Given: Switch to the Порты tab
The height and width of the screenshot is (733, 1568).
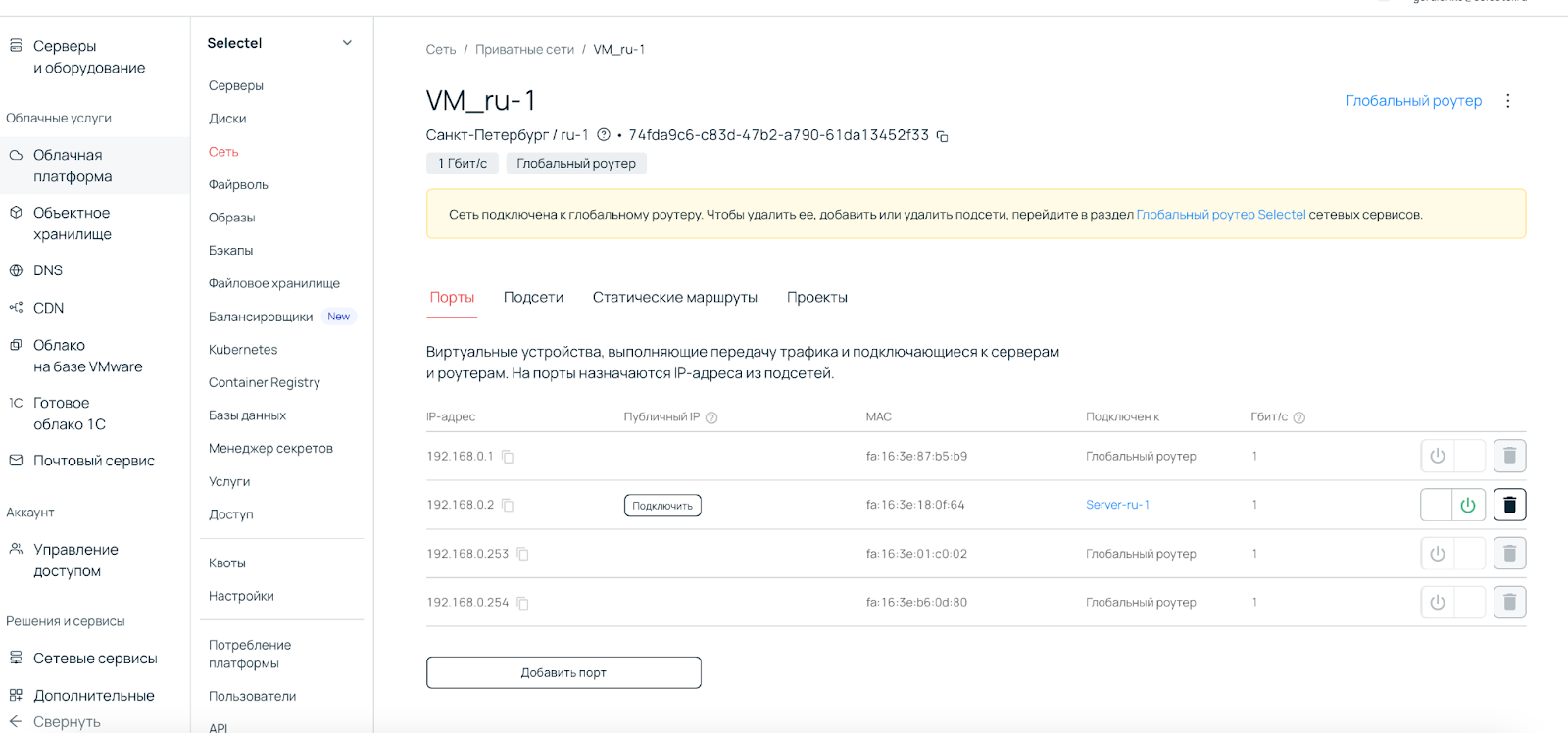Looking at the screenshot, I should (x=452, y=297).
